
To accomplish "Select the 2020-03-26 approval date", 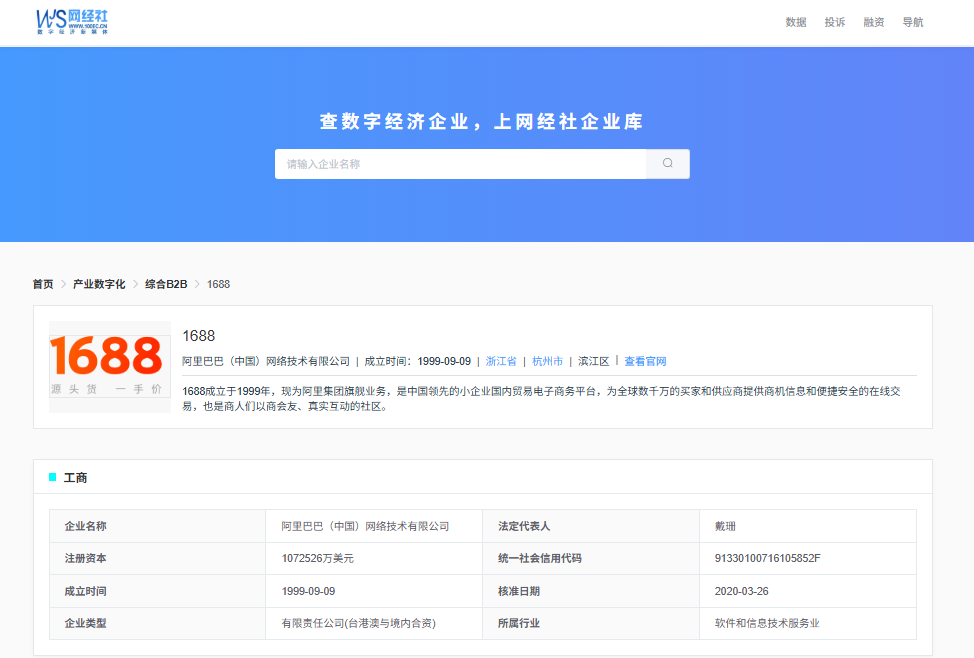I will [741, 591].
